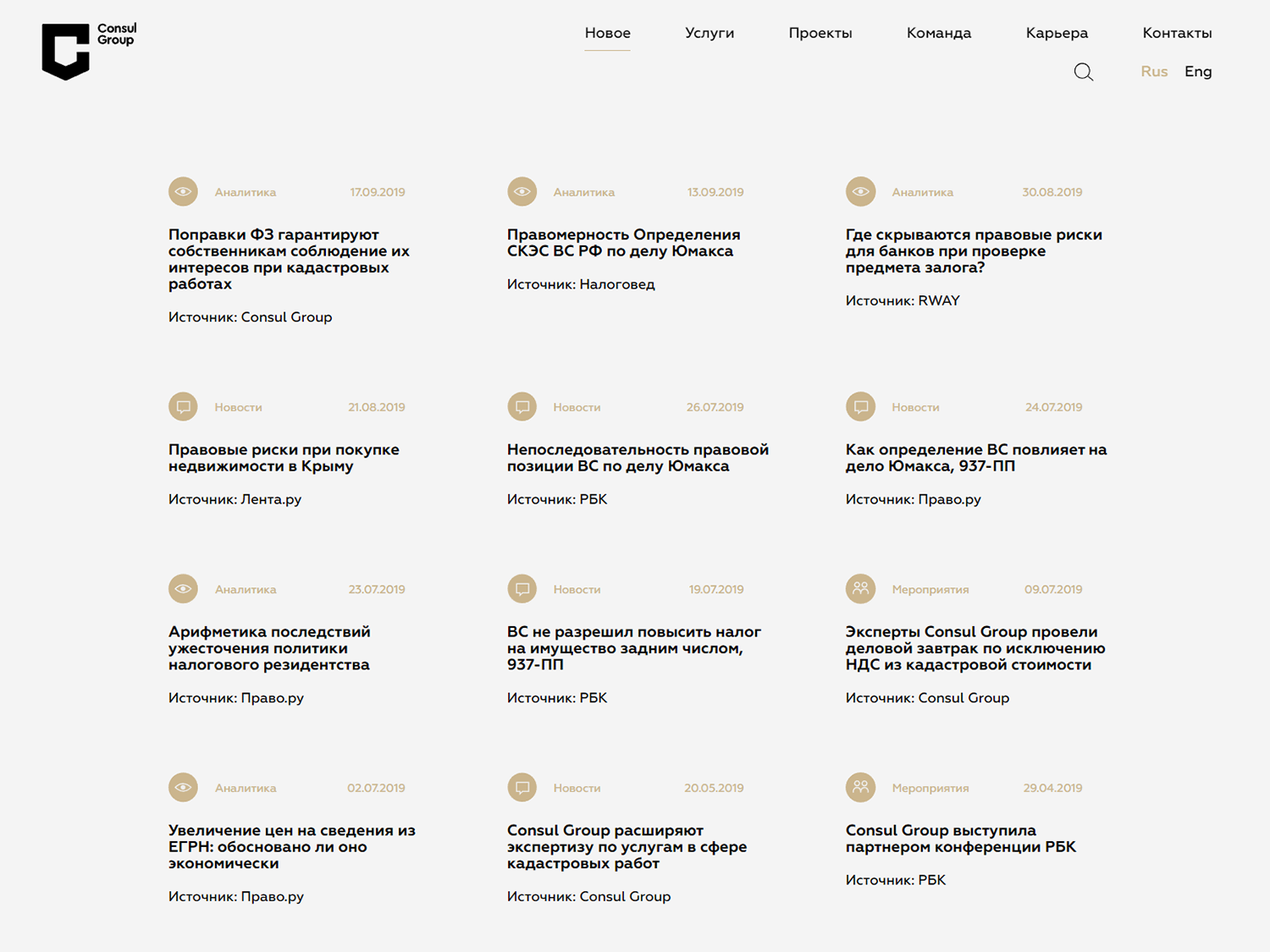
Task: Open the Услуги menu item
Action: [x=709, y=33]
